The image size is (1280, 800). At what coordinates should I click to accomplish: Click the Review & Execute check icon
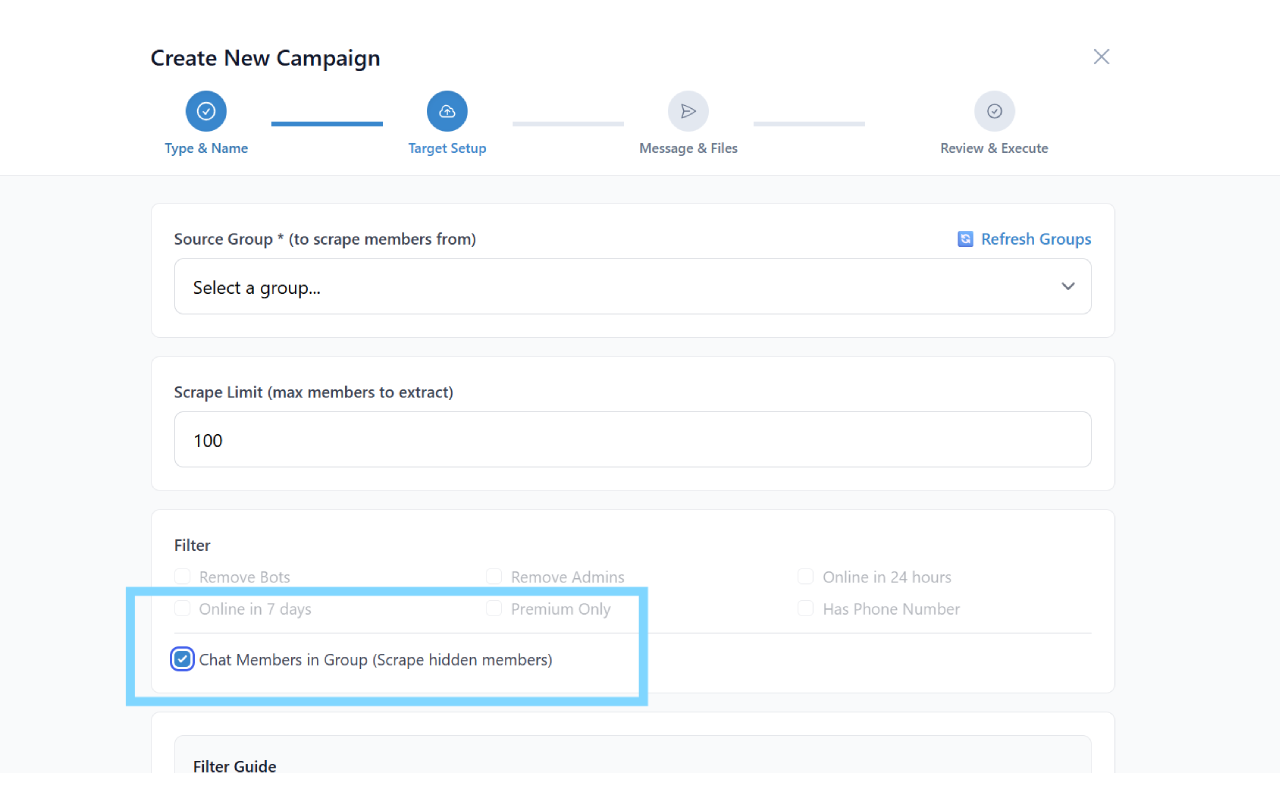[994, 111]
